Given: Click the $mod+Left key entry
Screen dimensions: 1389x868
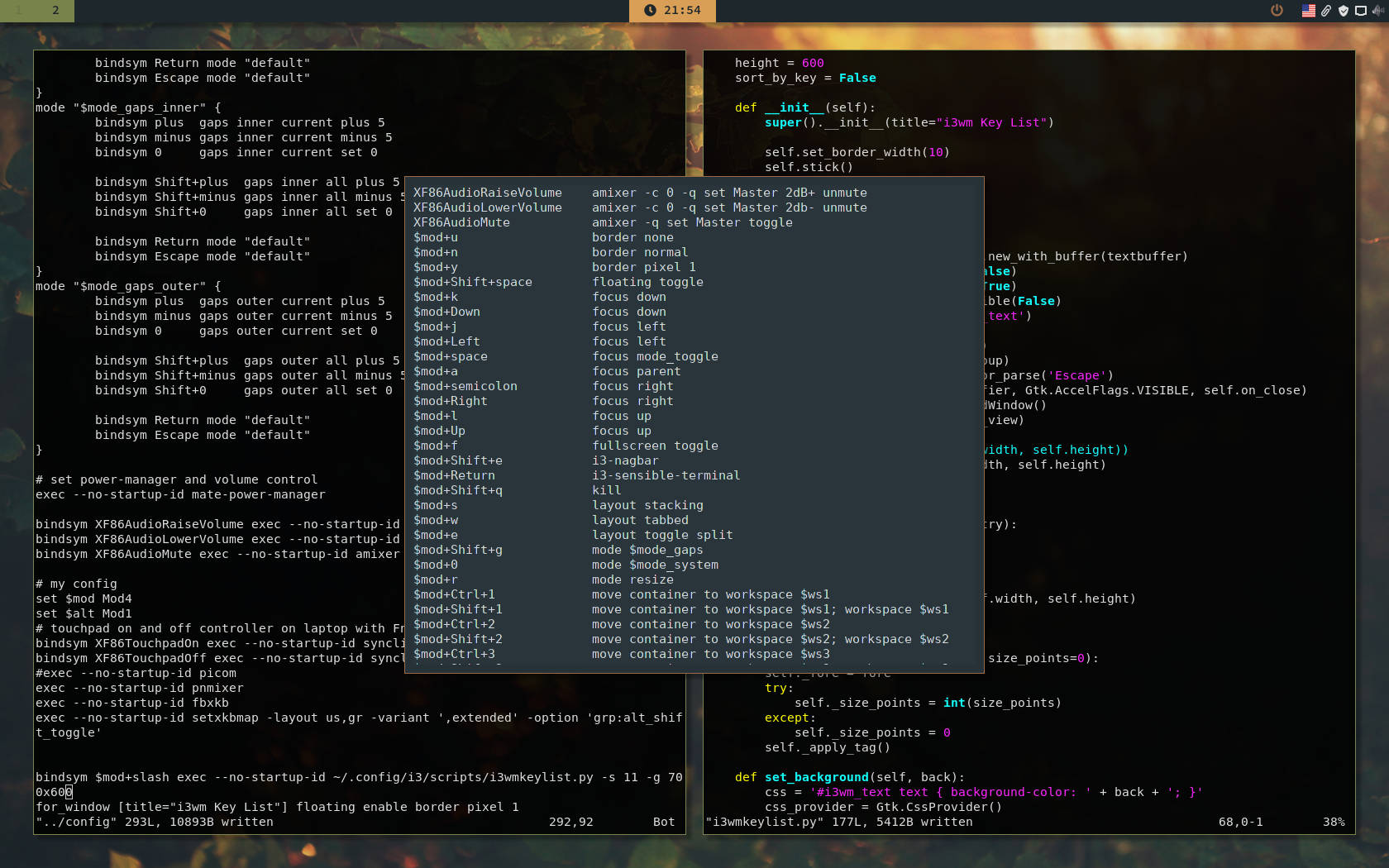Looking at the screenshot, I should point(446,341).
